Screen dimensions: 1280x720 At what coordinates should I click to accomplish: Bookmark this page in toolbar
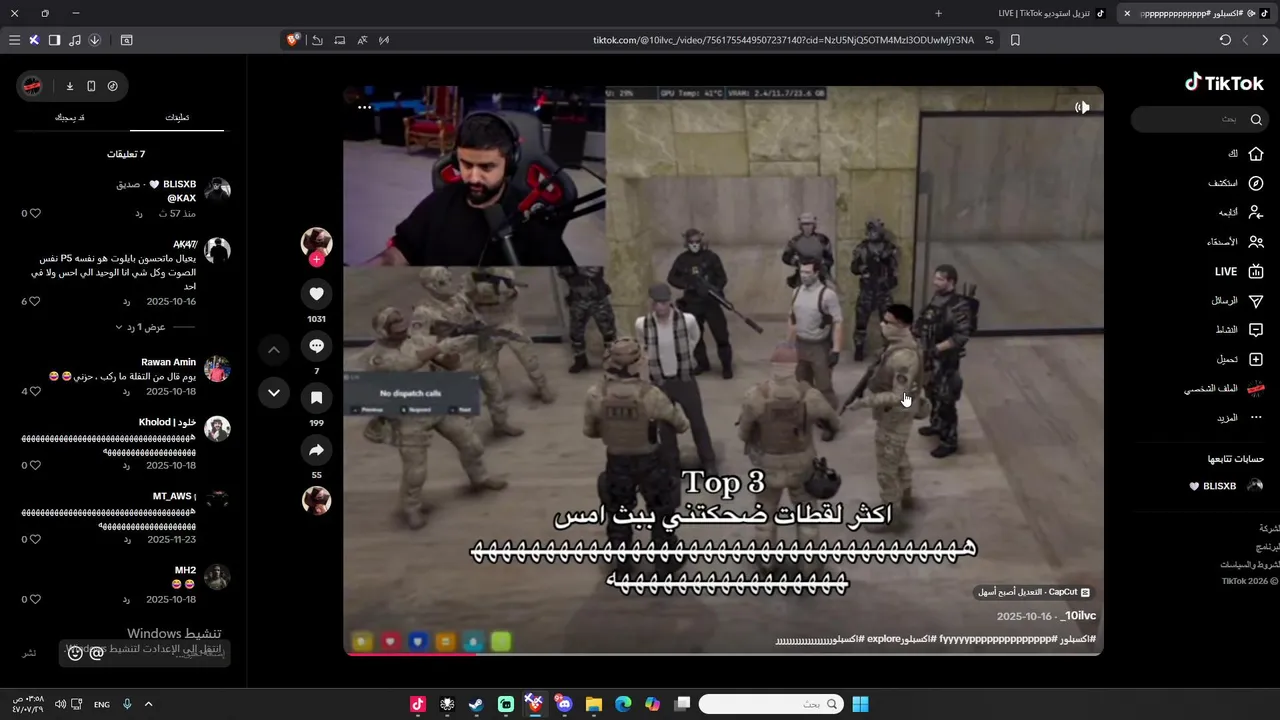(1015, 40)
